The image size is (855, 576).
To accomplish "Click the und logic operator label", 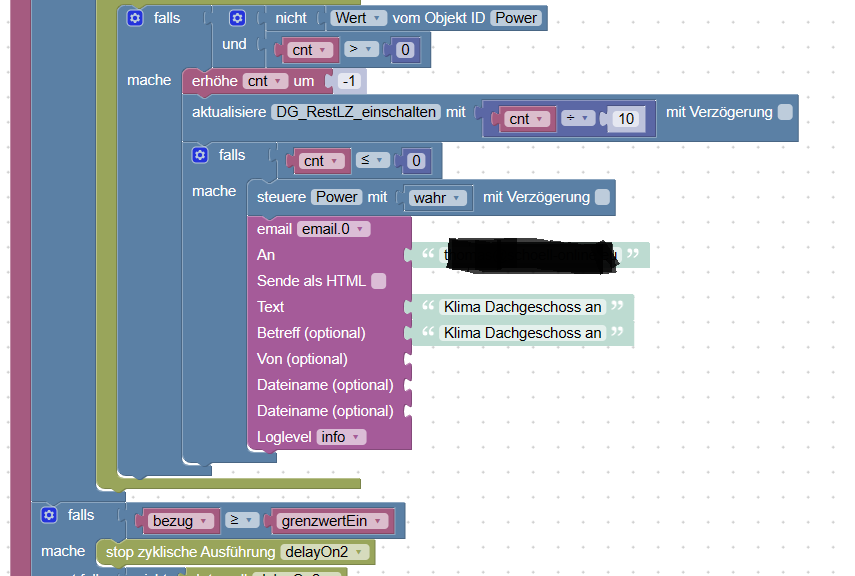I will coord(234,44).
